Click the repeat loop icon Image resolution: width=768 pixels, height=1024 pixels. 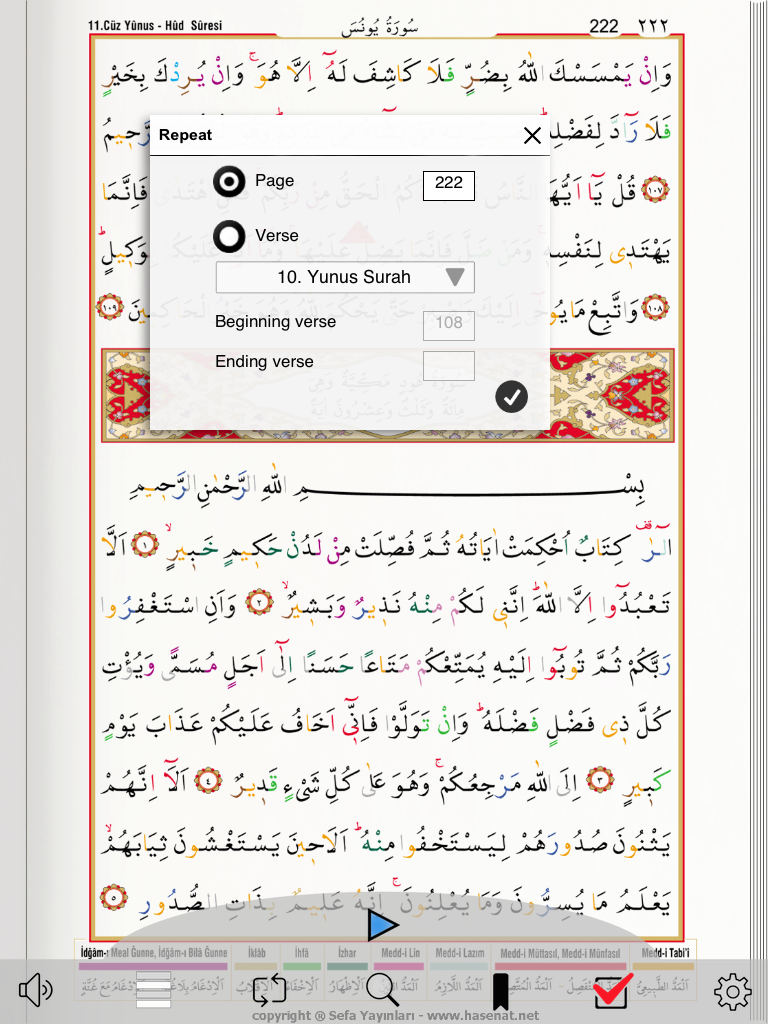click(269, 988)
